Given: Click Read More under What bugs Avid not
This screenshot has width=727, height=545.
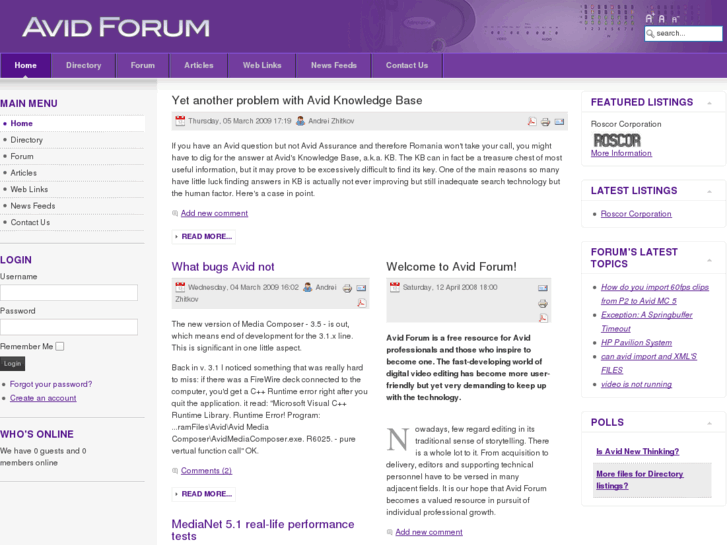Looking at the screenshot, I should tap(204, 494).
